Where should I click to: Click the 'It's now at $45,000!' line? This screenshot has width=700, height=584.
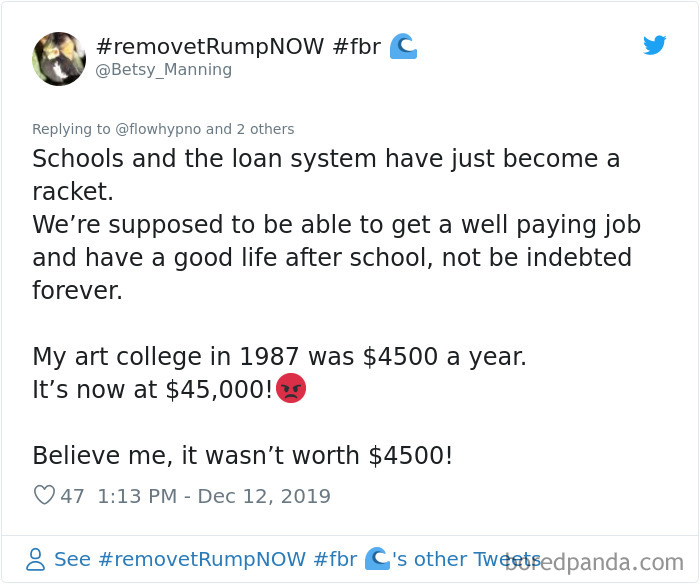click(x=153, y=389)
